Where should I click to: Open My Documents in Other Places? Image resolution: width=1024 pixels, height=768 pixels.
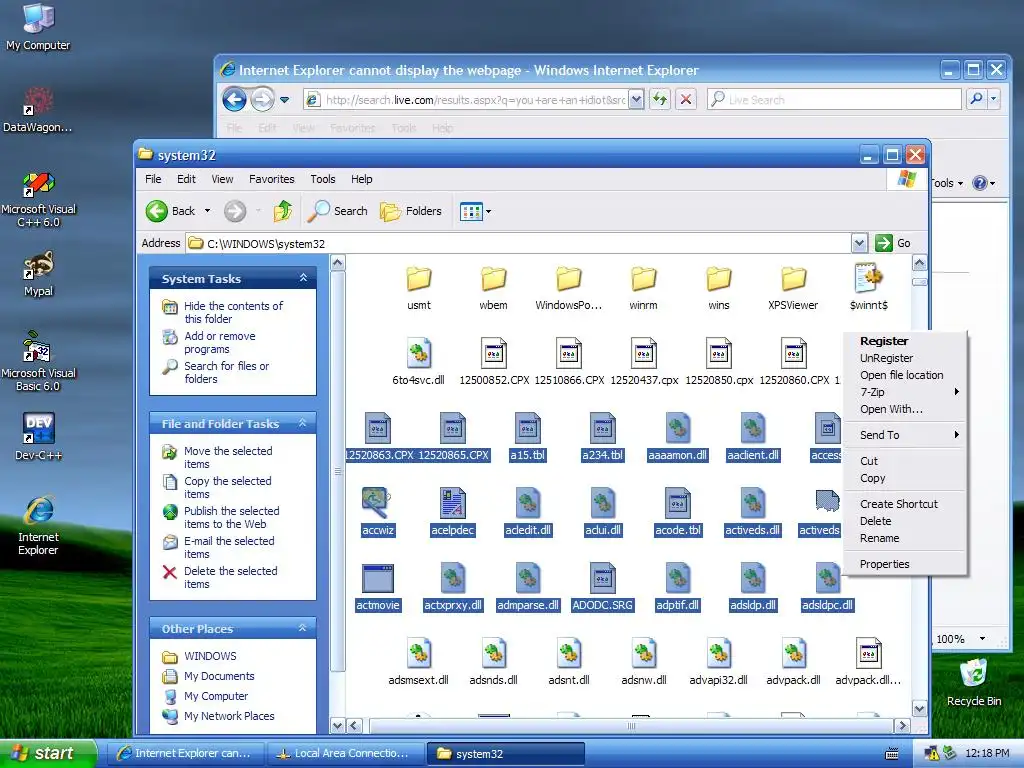click(x=219, y=676)
